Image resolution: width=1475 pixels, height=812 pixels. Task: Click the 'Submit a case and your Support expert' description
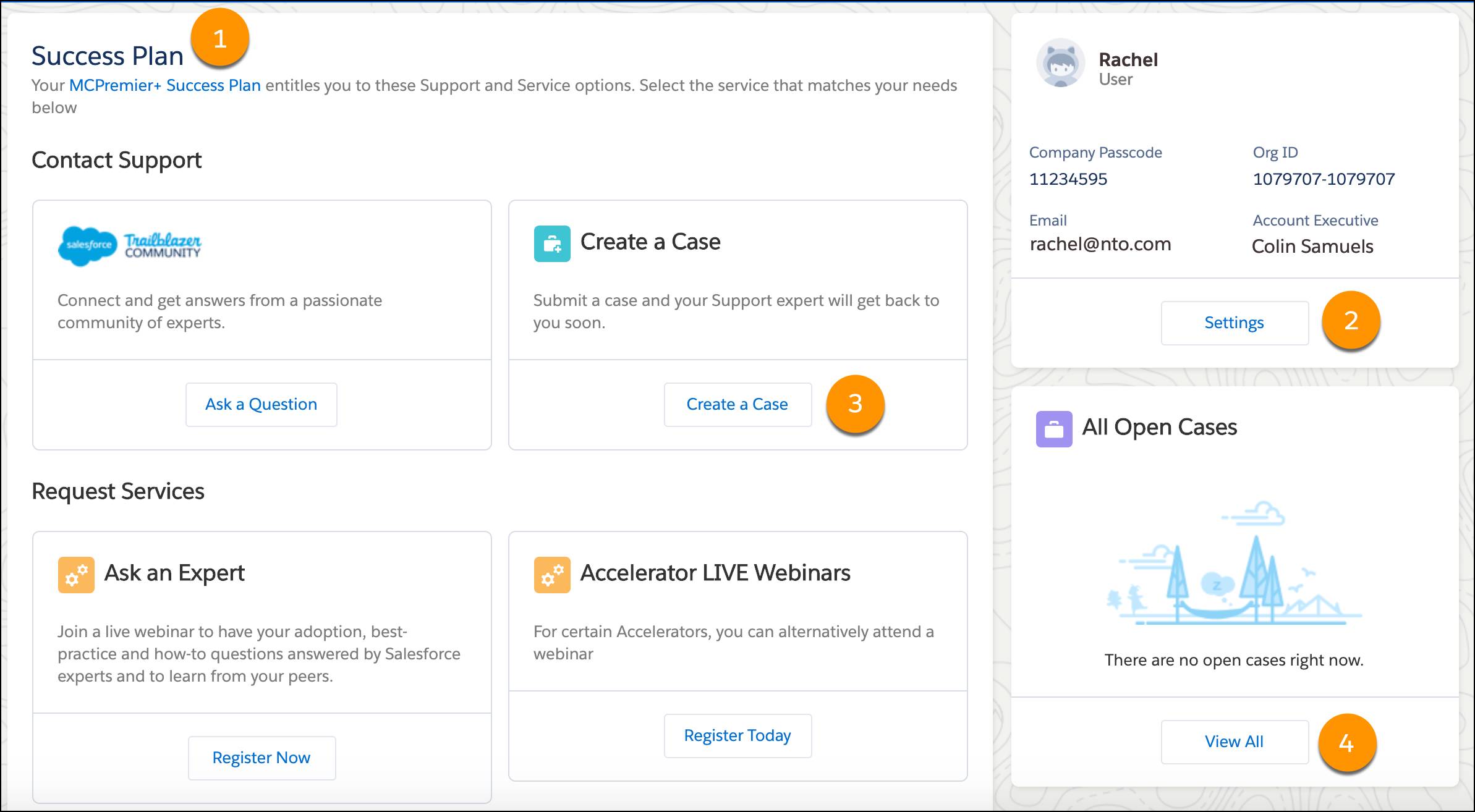(736, 311)
